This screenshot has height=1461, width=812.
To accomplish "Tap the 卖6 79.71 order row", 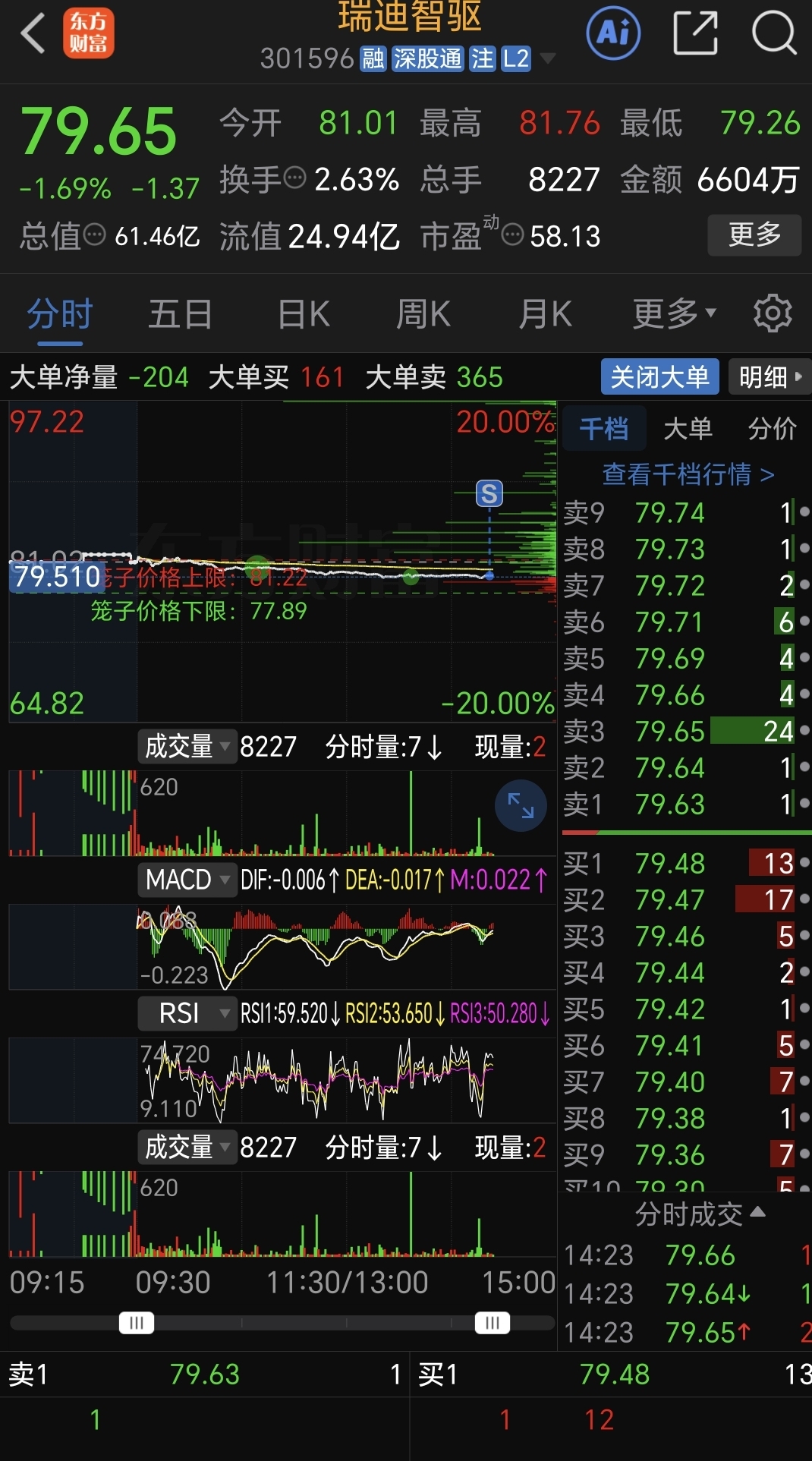I will pos(685,622).
